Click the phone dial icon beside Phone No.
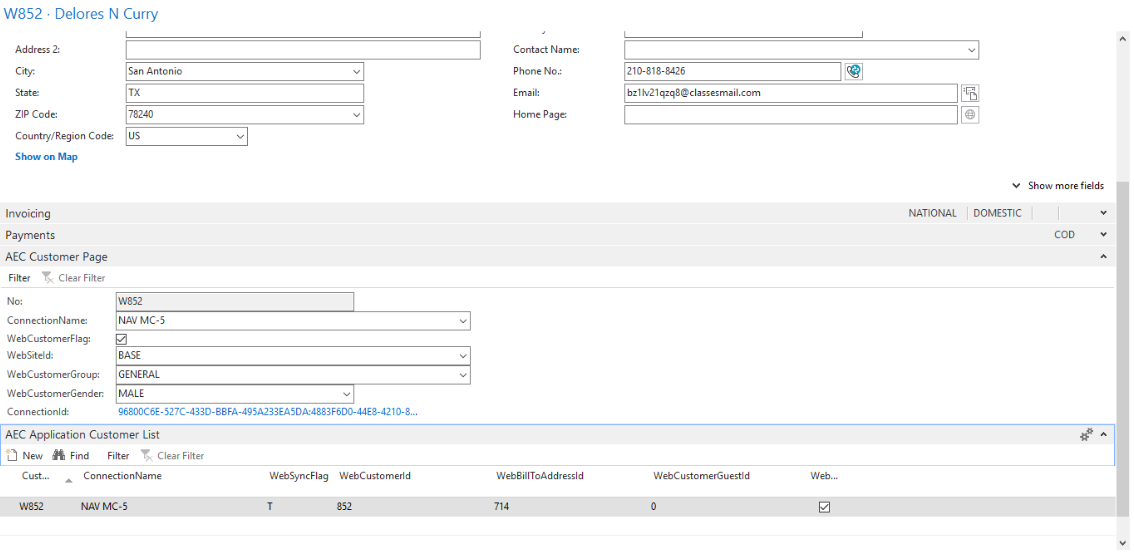This screenshot has width=1134, height=555. point(853,71)
